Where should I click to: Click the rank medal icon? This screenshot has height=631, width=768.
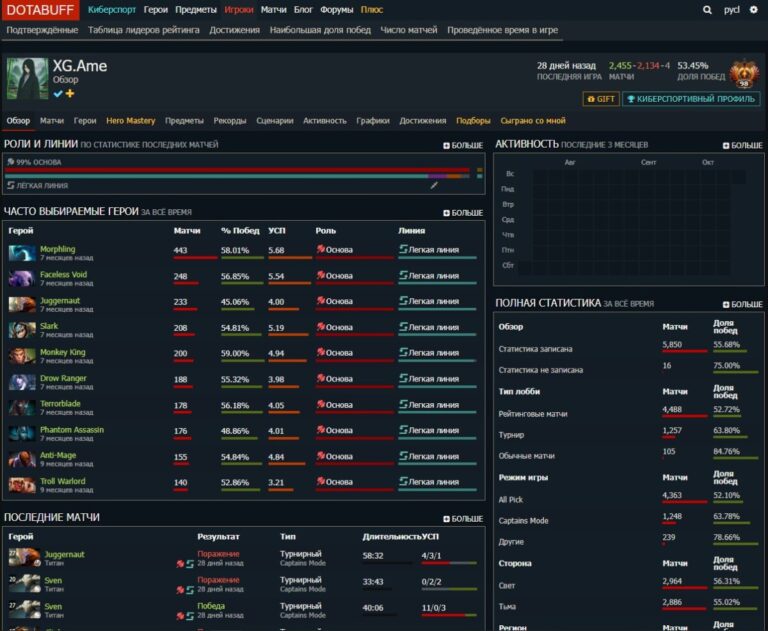[x=744, y=74]
